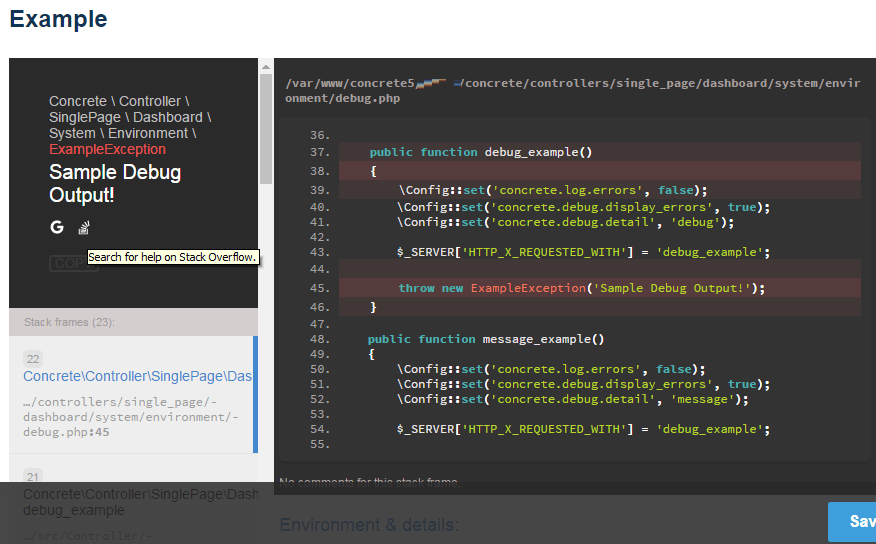
Task: Click the Stack Overflow help icon
Action: 85,227
